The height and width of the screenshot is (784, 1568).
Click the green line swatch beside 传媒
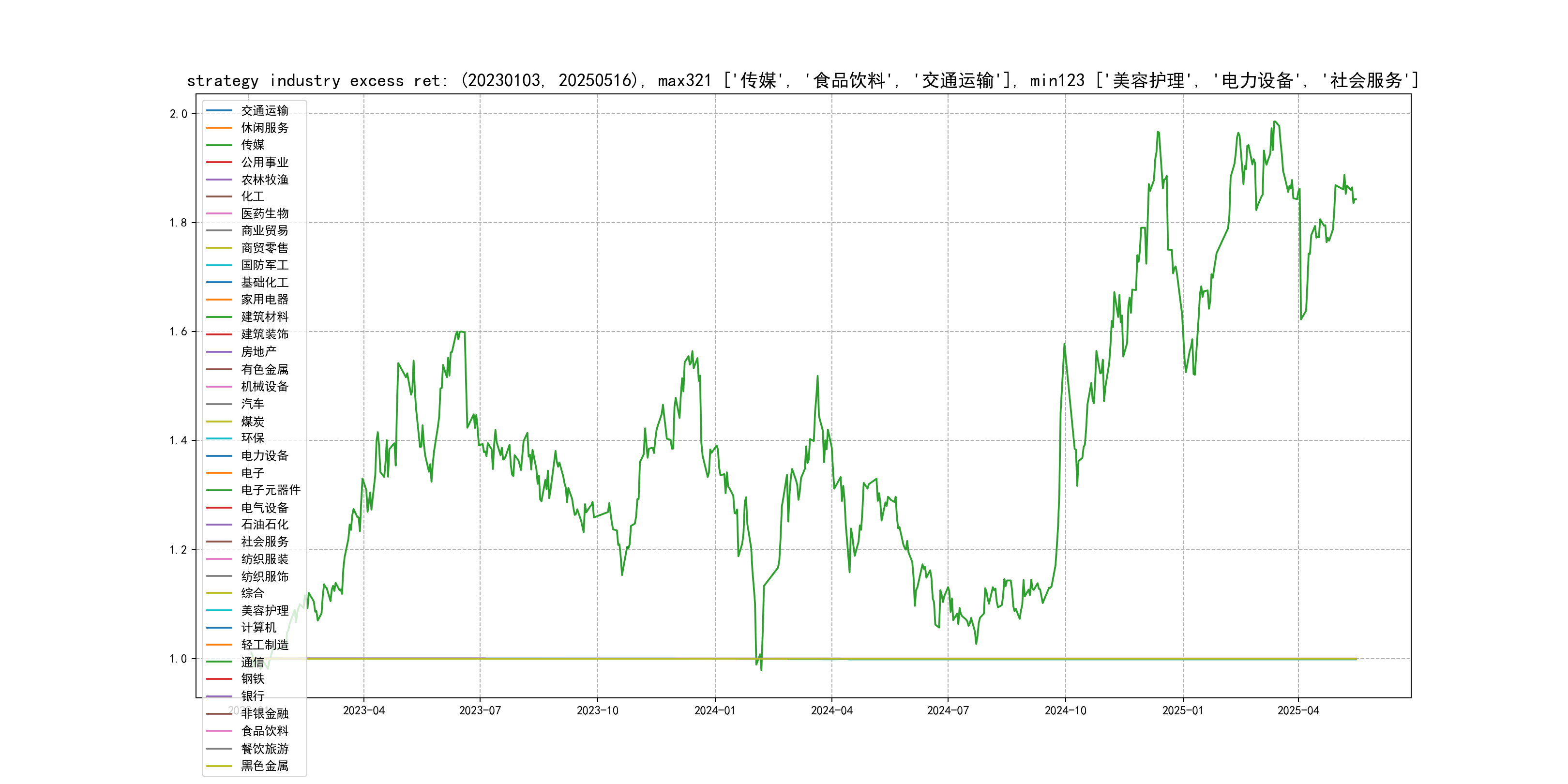click(x=219, y=145)
